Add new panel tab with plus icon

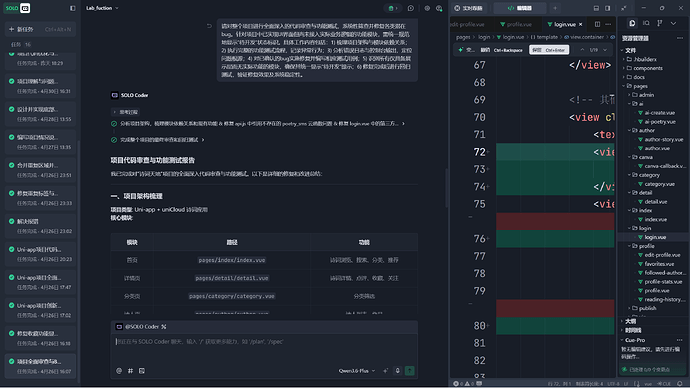tap(555, 8)
